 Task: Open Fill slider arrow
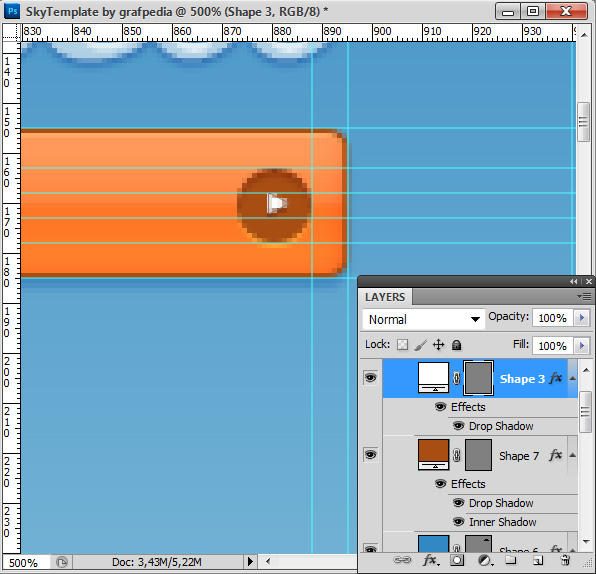pos(582,346)
